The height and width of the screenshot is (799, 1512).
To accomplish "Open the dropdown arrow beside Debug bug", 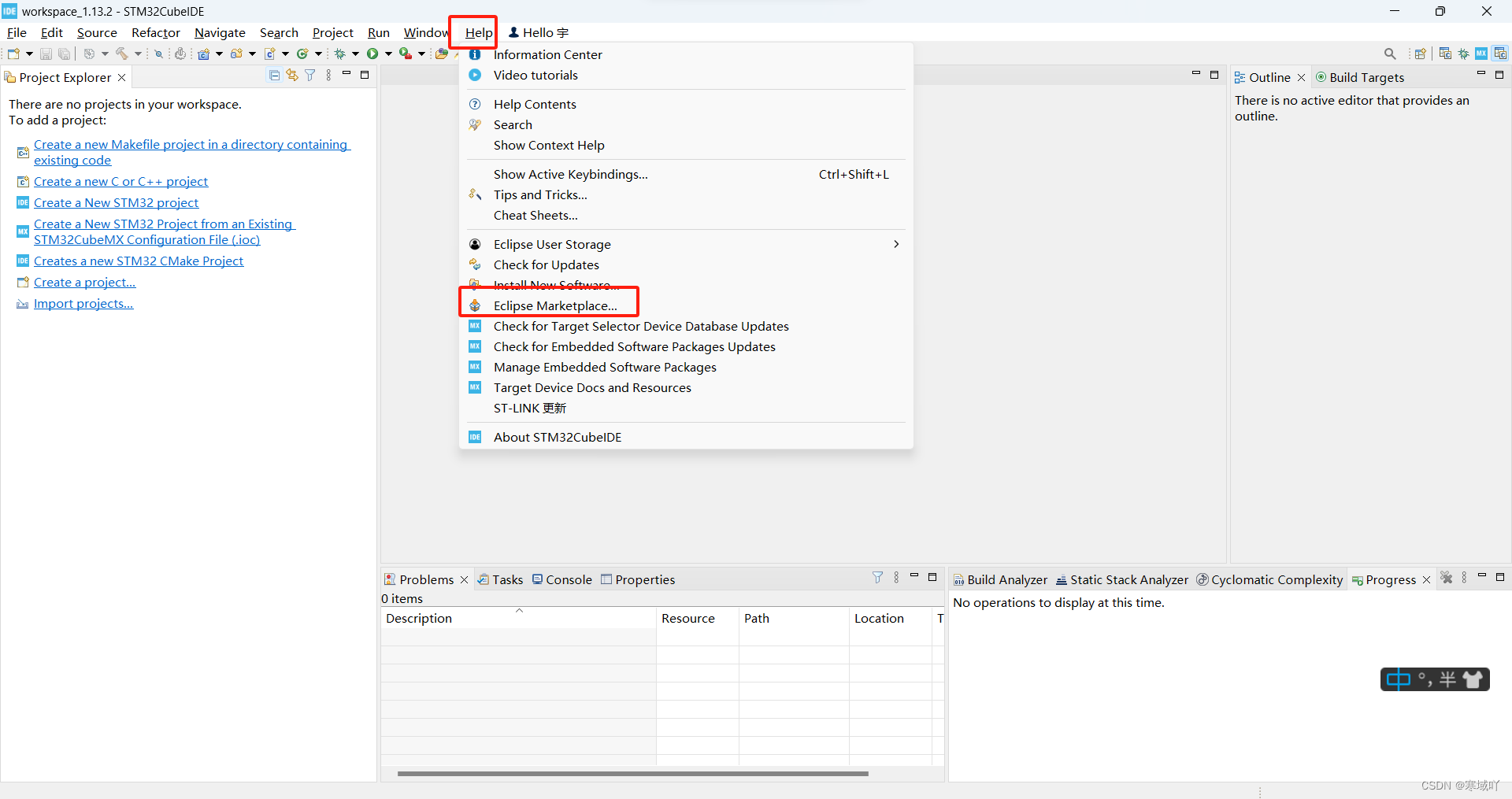I will click(x=355, y=54).
